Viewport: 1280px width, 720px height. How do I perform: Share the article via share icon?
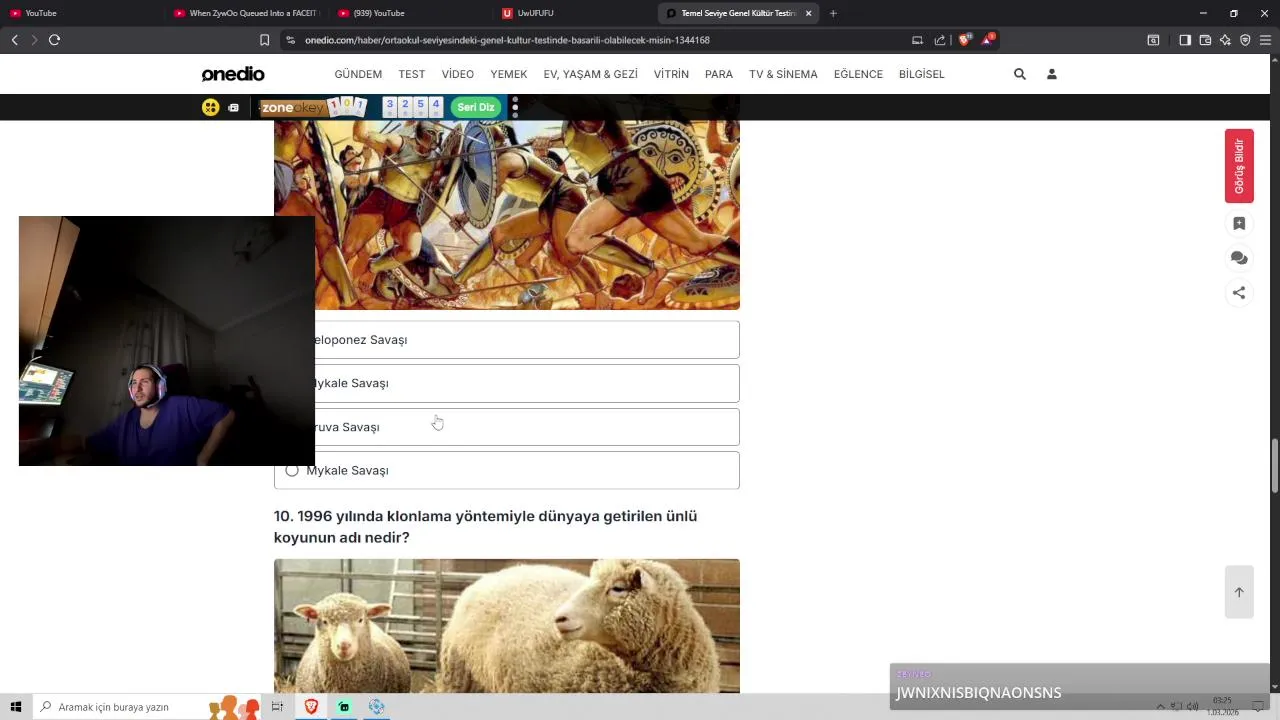(x=1239, y=293)
